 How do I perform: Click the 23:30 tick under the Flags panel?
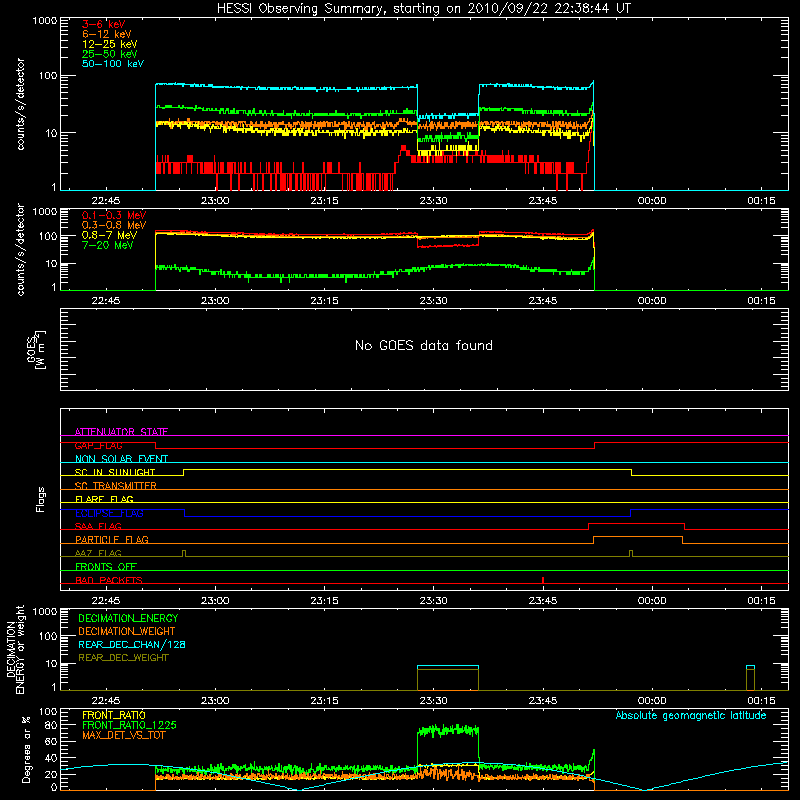tap(433, 601)
